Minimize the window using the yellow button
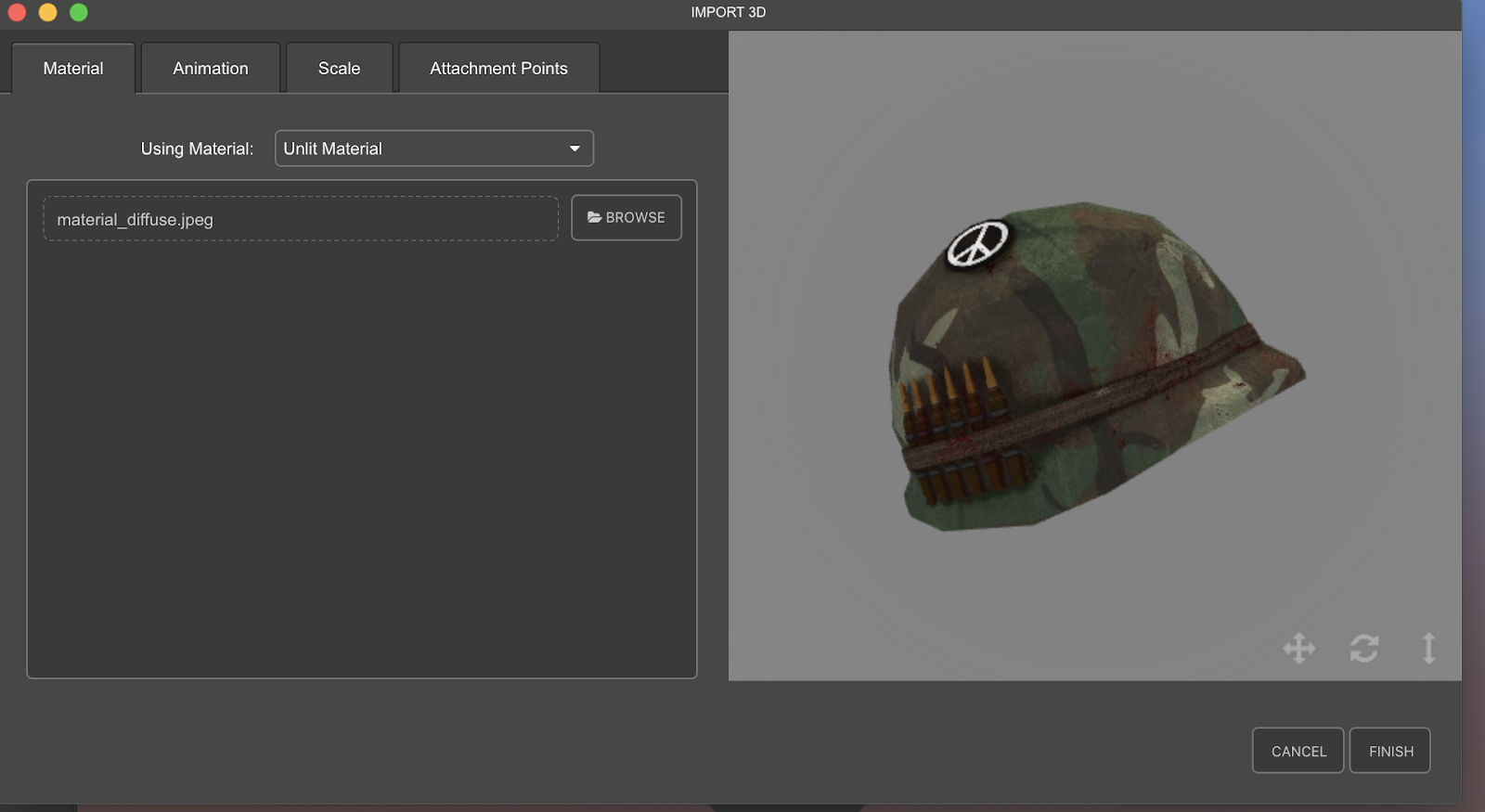This screenshot has height=812, width=1485. (47, 12)
